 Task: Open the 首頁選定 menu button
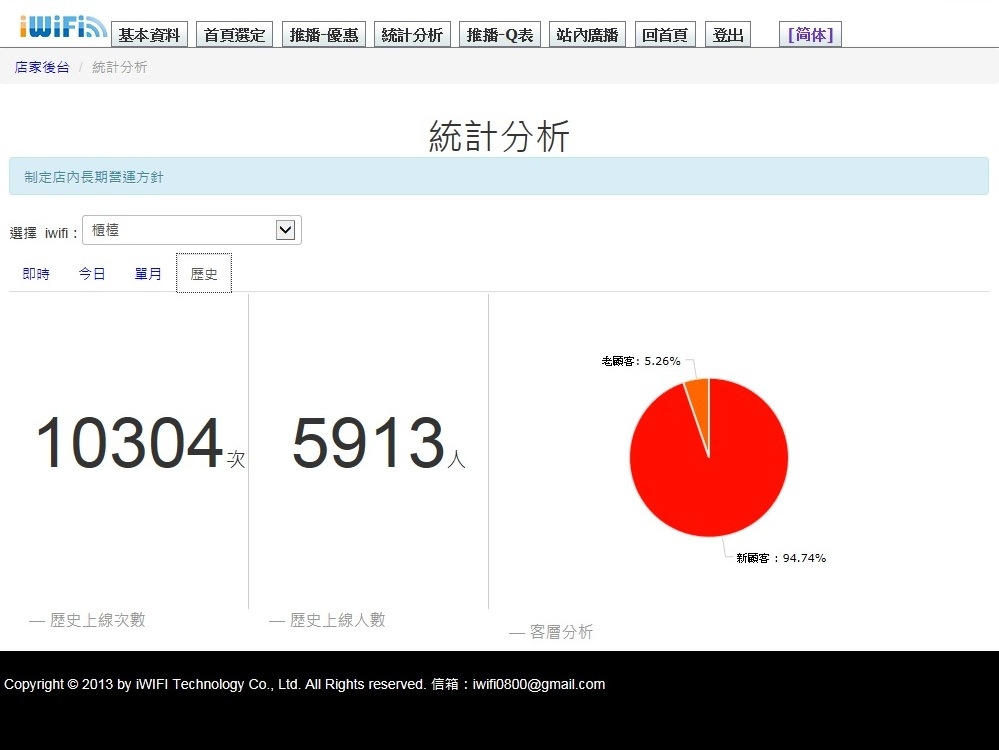tap(234, 34)
